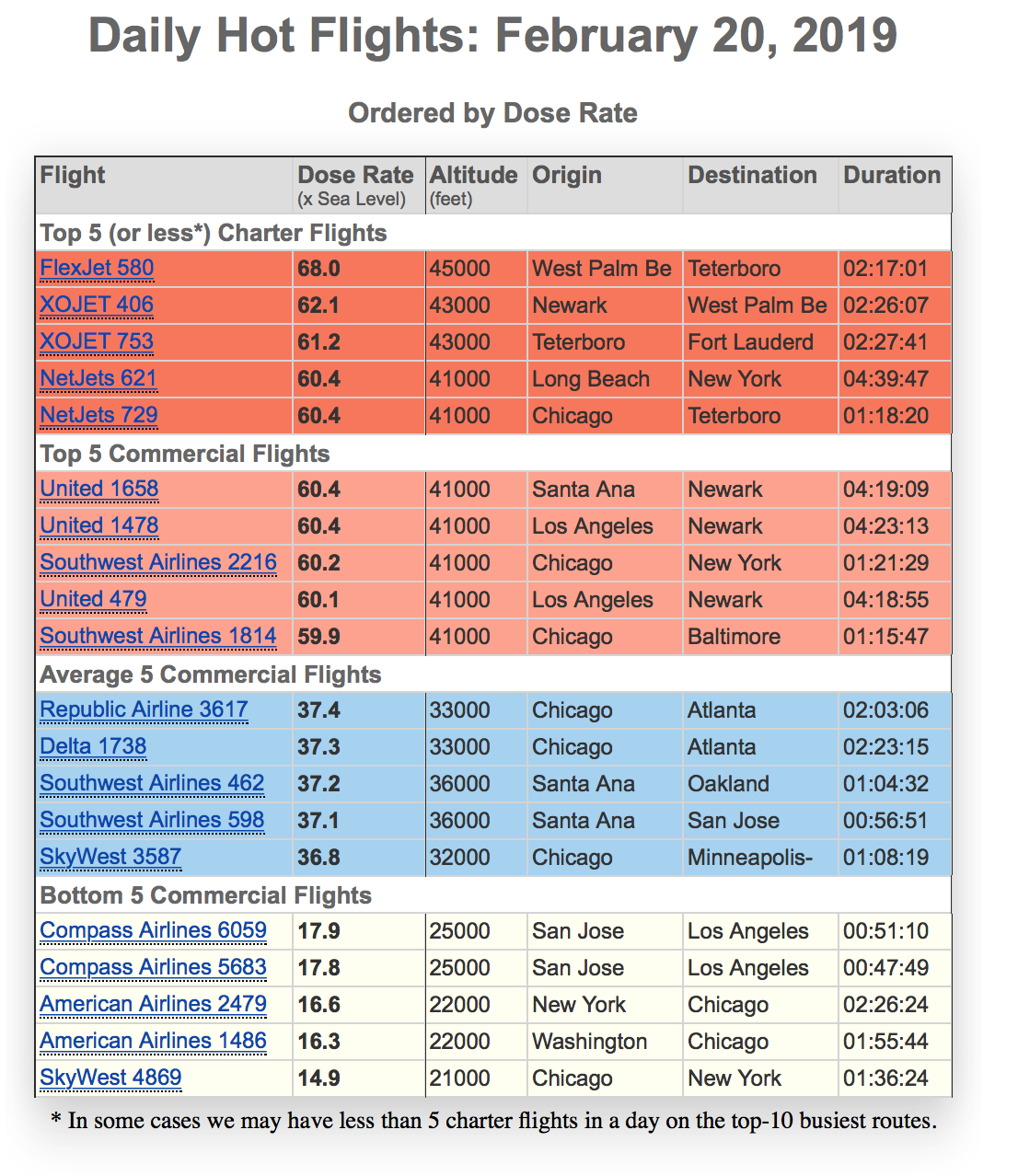Open Compass Airlines 6059 link

[153, 931]
